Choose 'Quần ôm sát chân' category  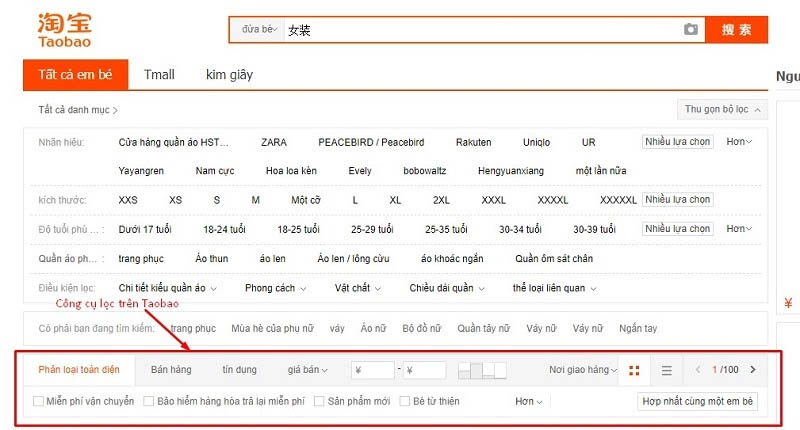(554, 259)
